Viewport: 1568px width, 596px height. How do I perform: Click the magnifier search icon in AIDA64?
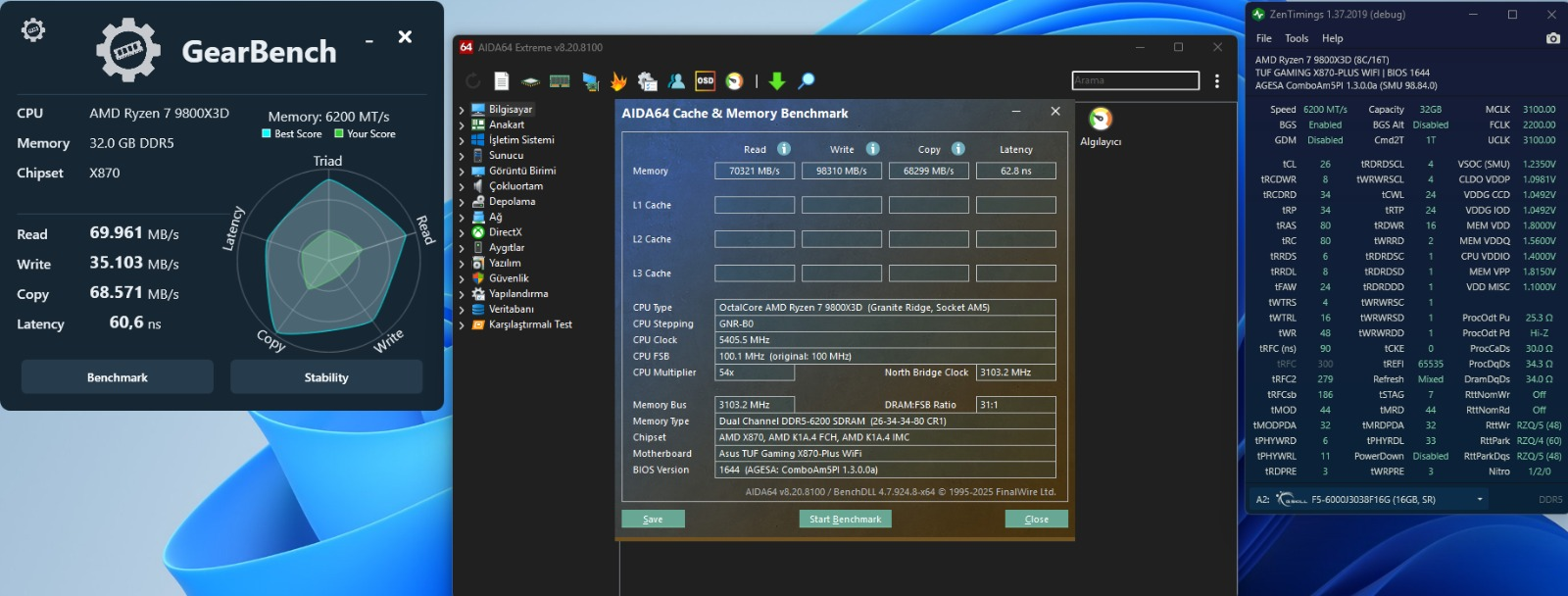[x=807, y=81]
